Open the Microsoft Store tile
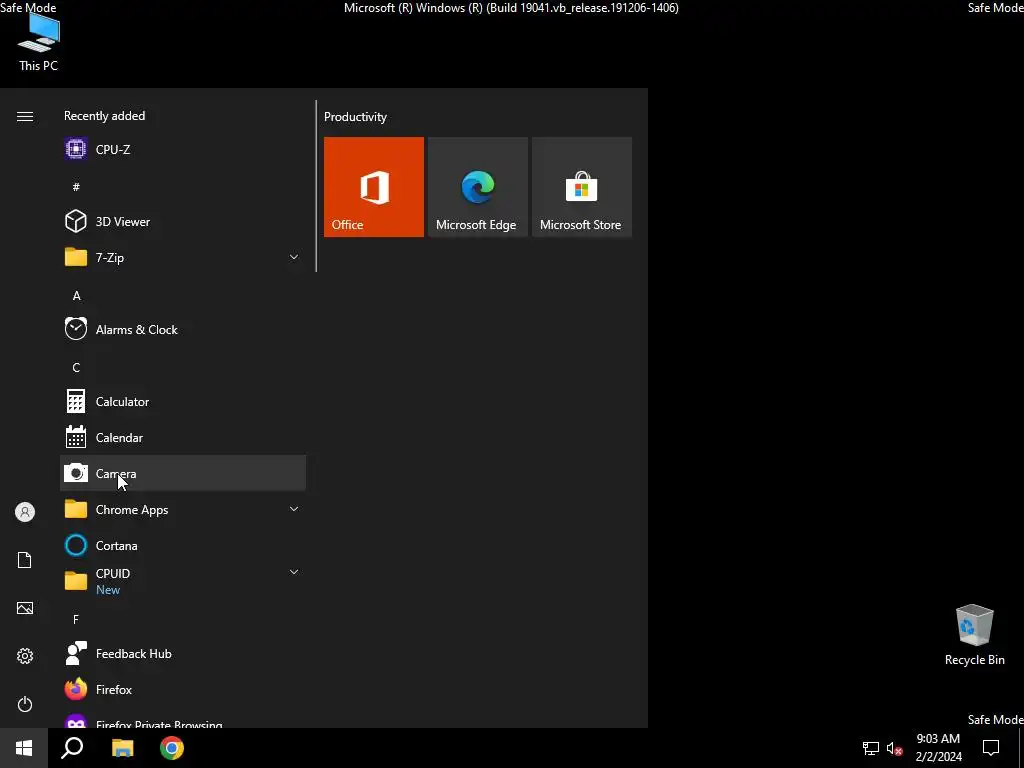1024x768 pixels. (x=582, y=187)
